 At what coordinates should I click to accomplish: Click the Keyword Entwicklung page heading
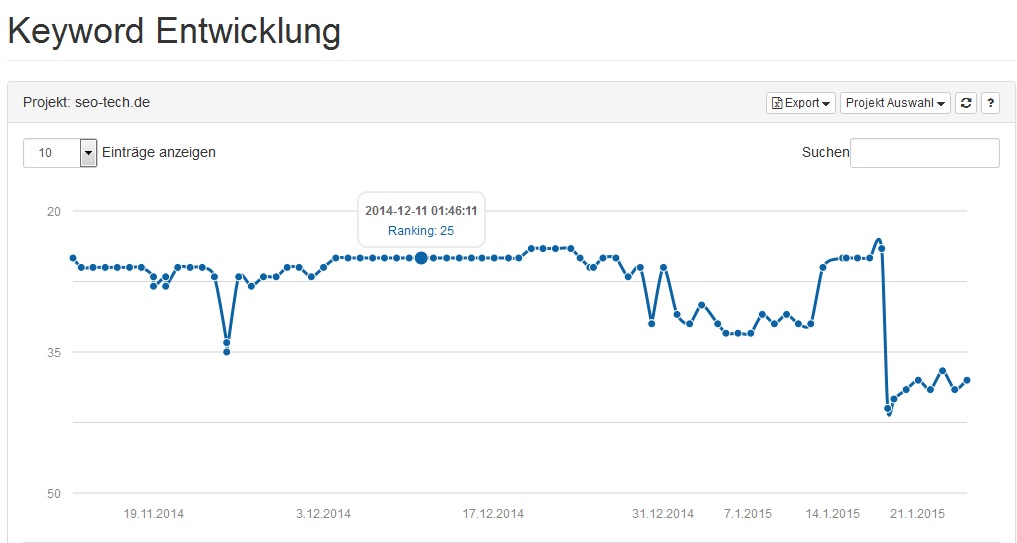tap(174, 30)
